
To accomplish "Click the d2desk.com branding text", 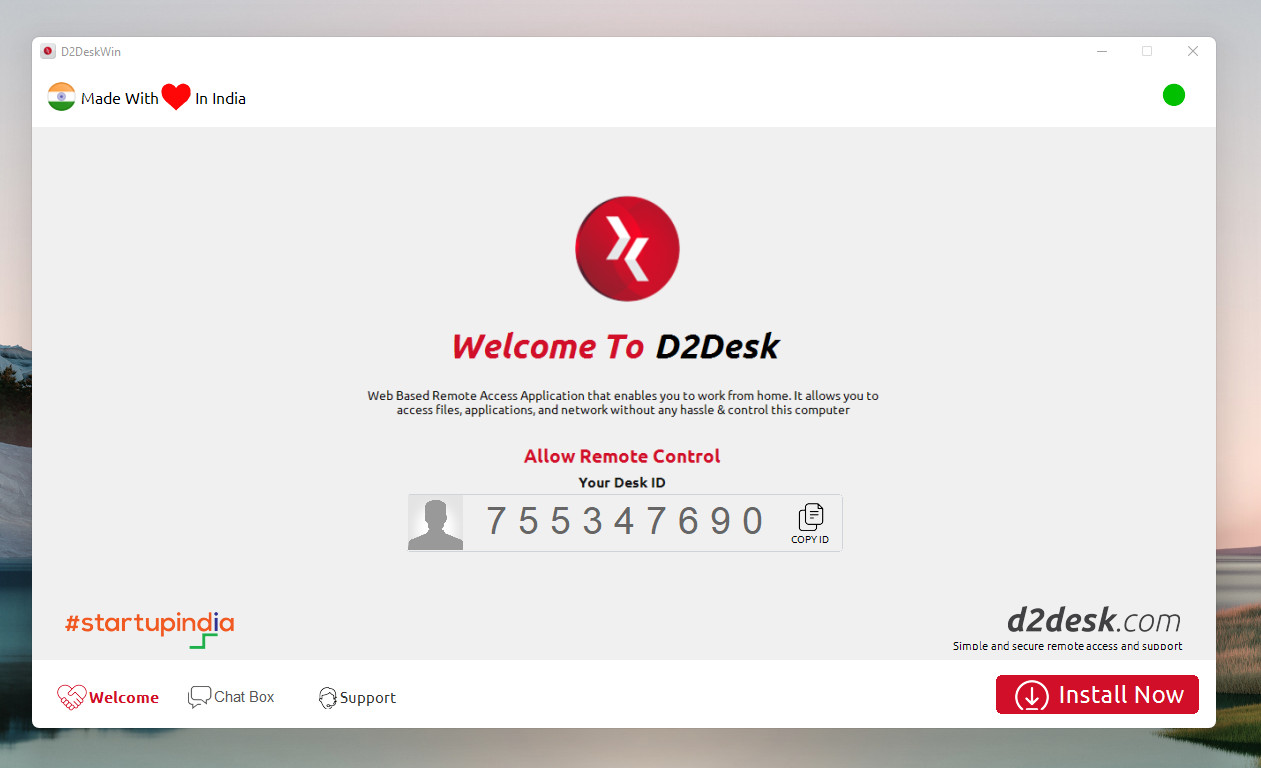I will tap(1093, 621).
